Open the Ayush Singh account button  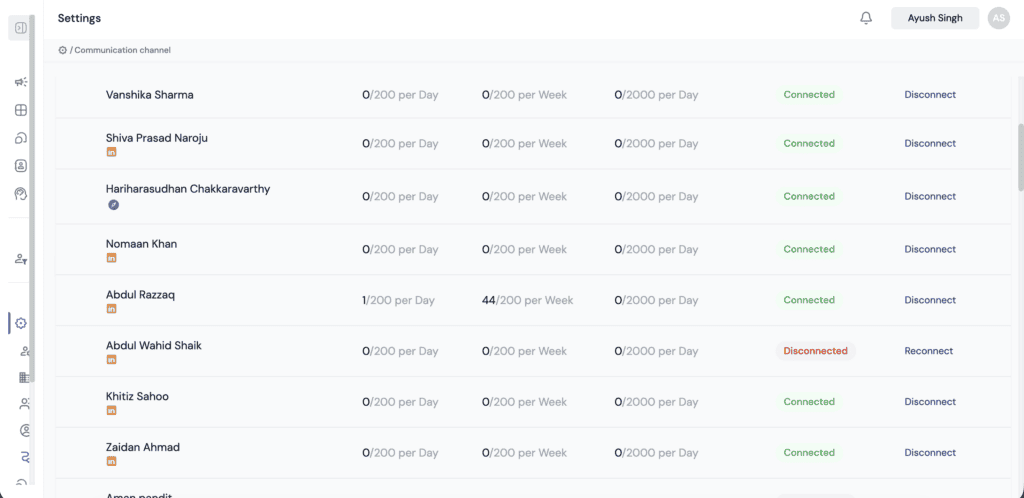pyautogui.click(x=934, y=18)
